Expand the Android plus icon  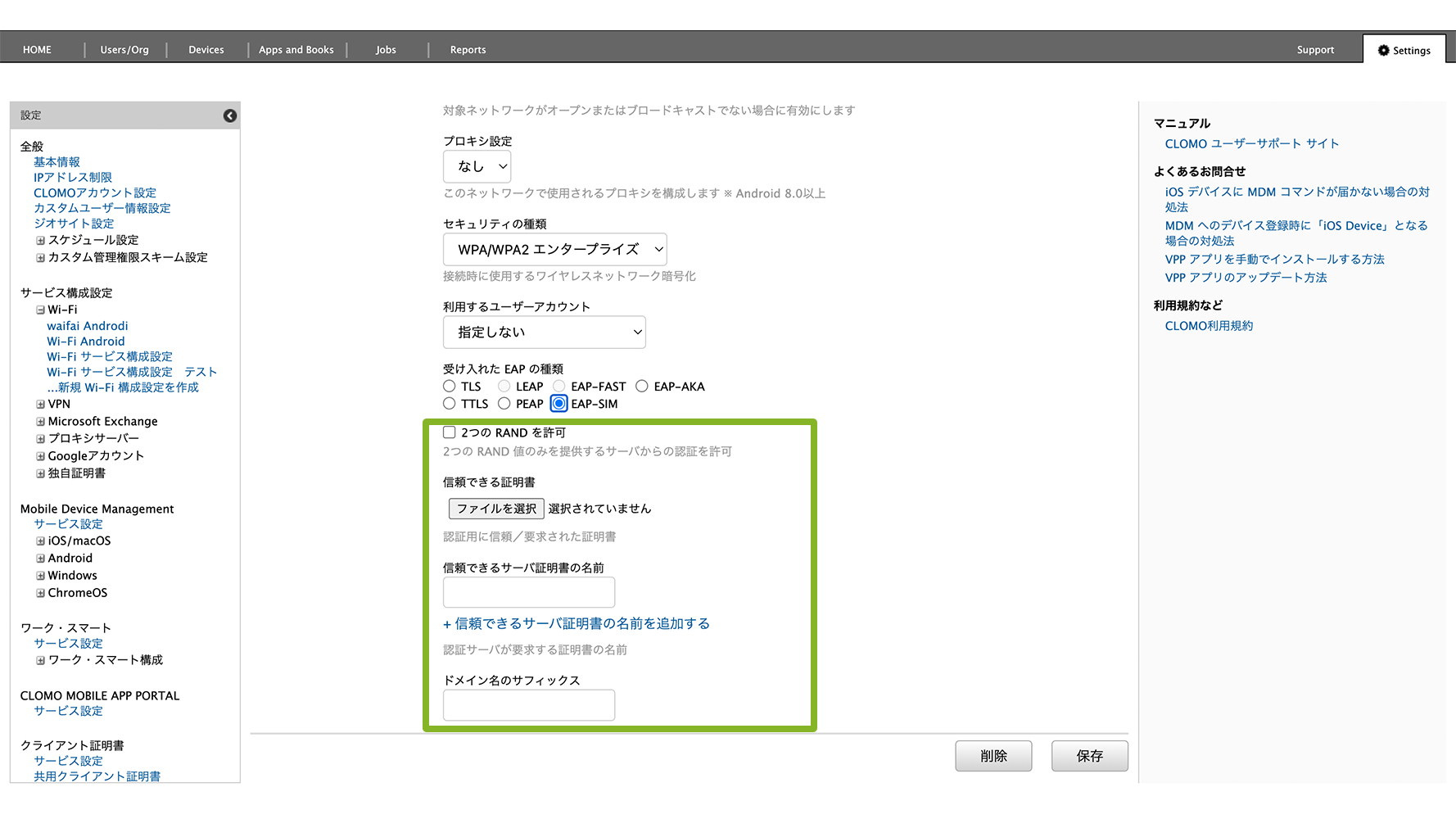tap(40, 559)
